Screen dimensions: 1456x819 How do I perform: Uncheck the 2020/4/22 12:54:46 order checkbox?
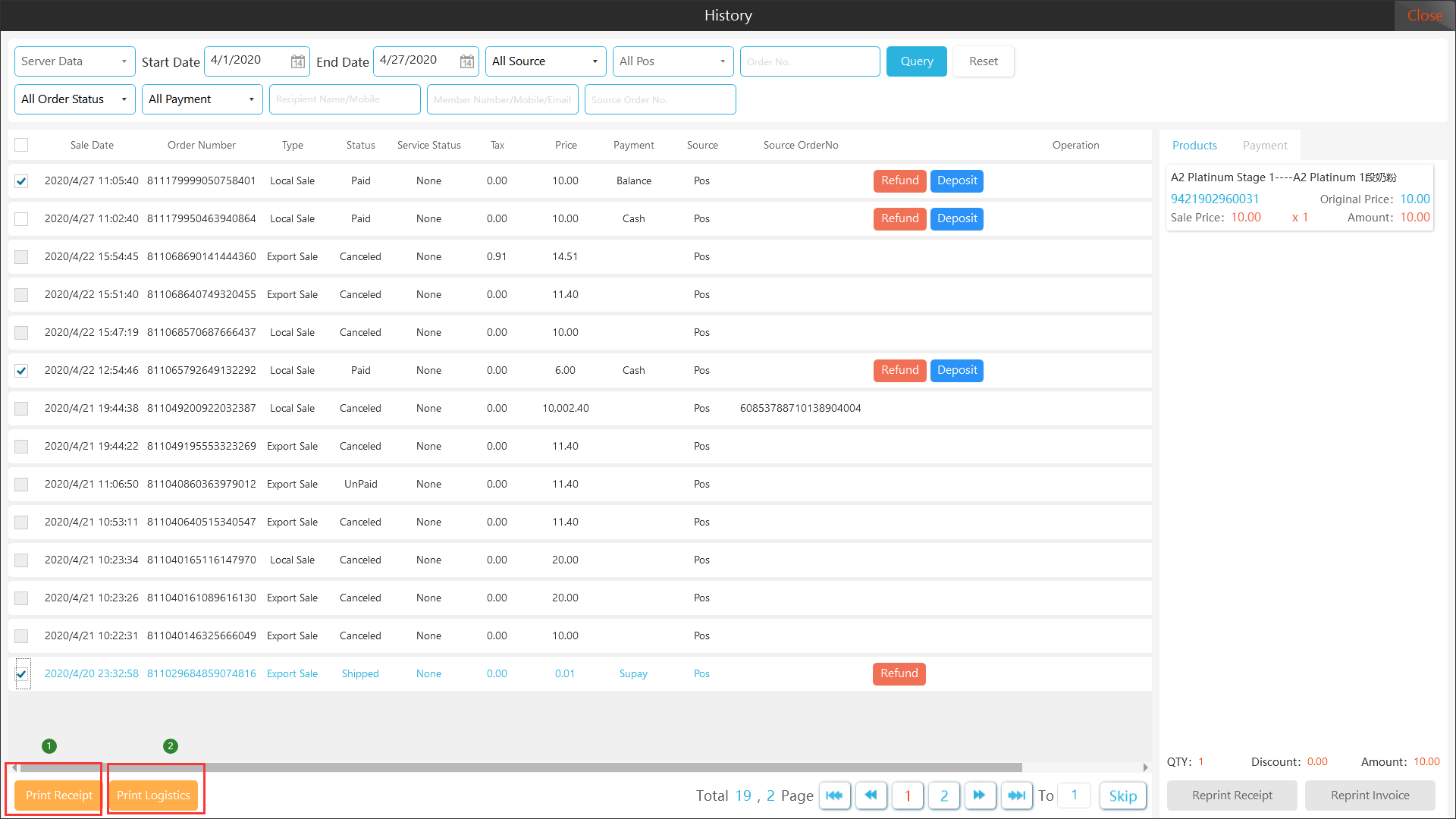(21, 371)
